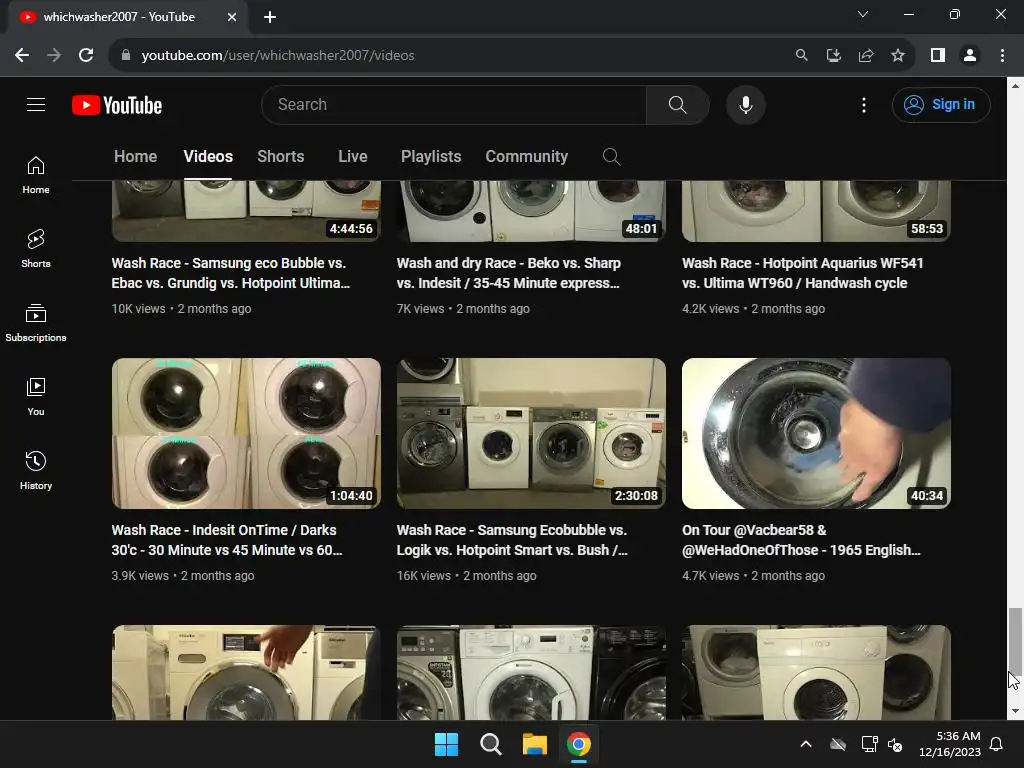Open Chrome three-dot menu
Screen dimensions: 1024x768
point(1002,56)
